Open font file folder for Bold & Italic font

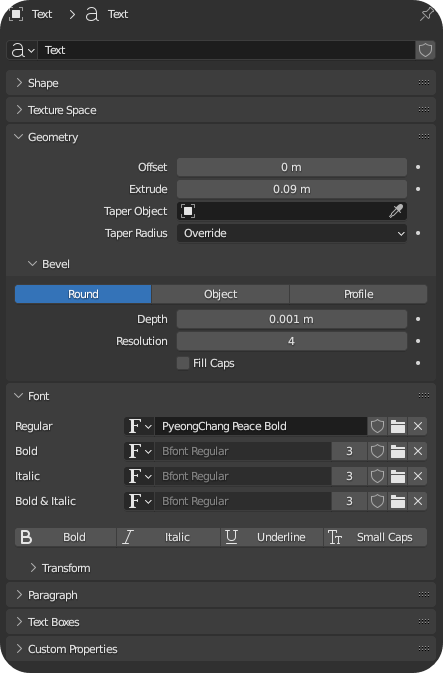[x=398, y=501]
